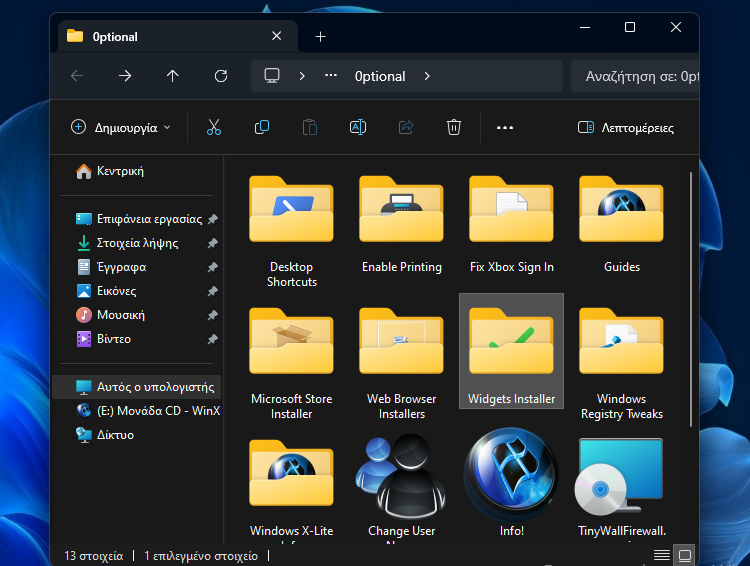Image resolution: width=750 pixels, height=566 pixels.
Task: Select the Fix Xbox Sign In folder
Action: coord(511,224)
